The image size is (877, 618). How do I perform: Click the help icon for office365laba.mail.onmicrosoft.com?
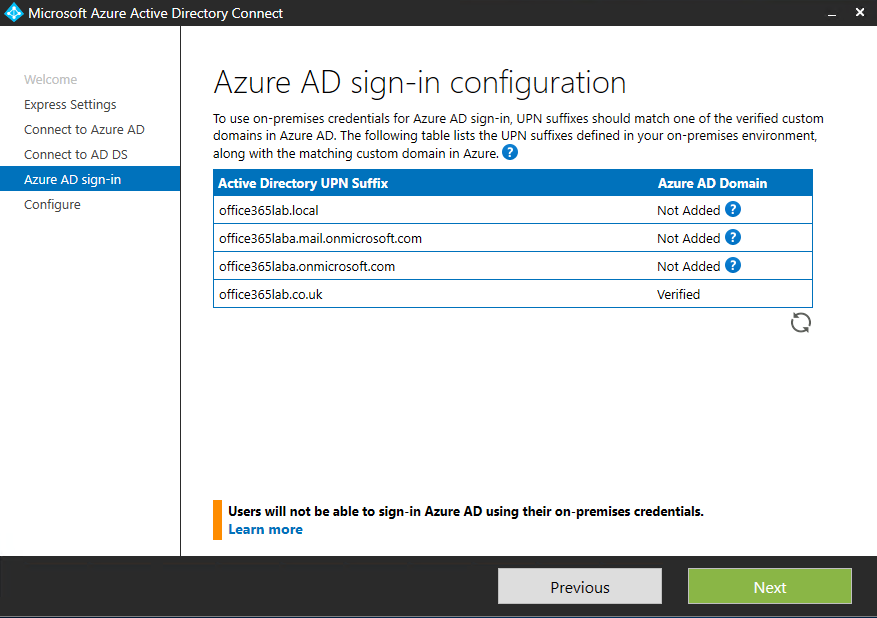tap(733, 238)
